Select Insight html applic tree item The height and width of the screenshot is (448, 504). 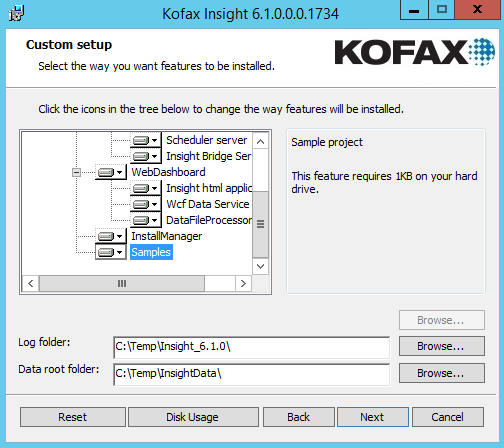pyautogui.click(x=209, y=188)
